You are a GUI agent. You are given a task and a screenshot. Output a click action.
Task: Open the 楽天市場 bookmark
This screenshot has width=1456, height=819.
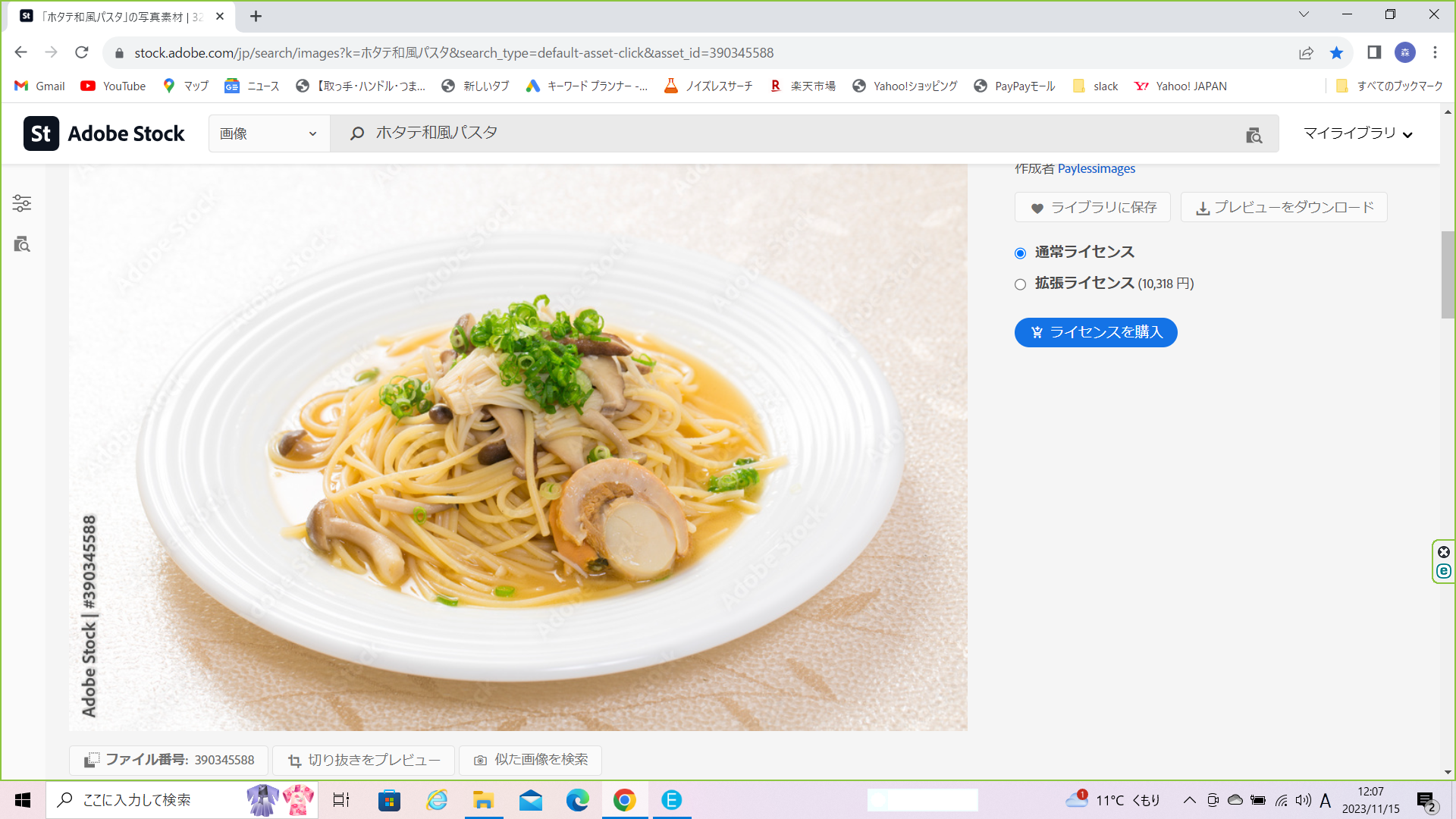tap(802, 86)
